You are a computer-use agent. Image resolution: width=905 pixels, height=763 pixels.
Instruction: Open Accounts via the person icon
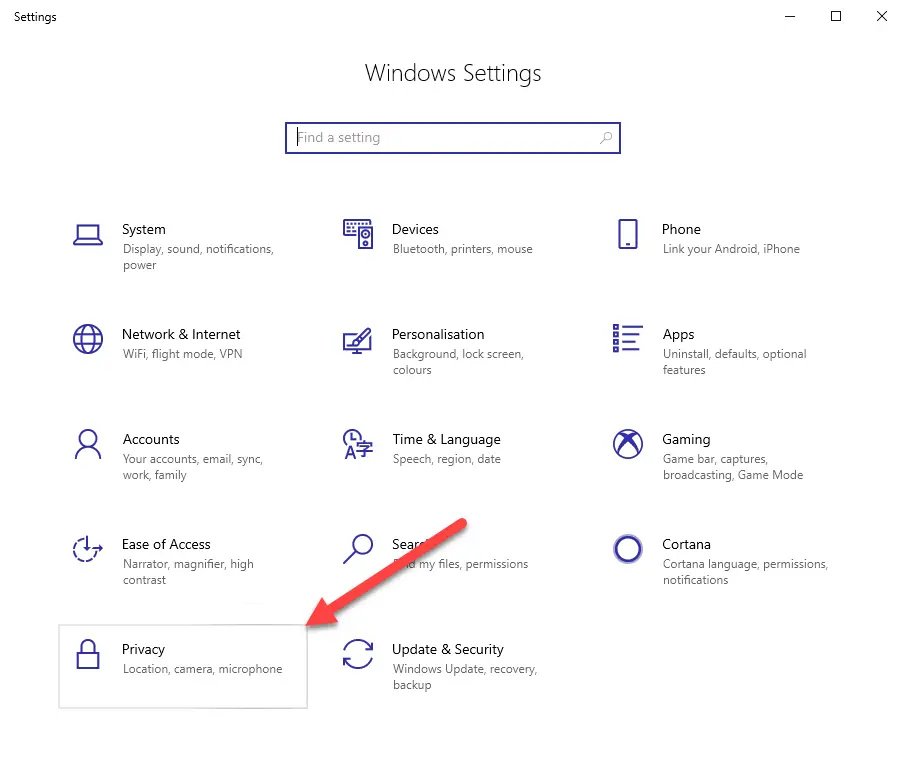tap(88, 446)
